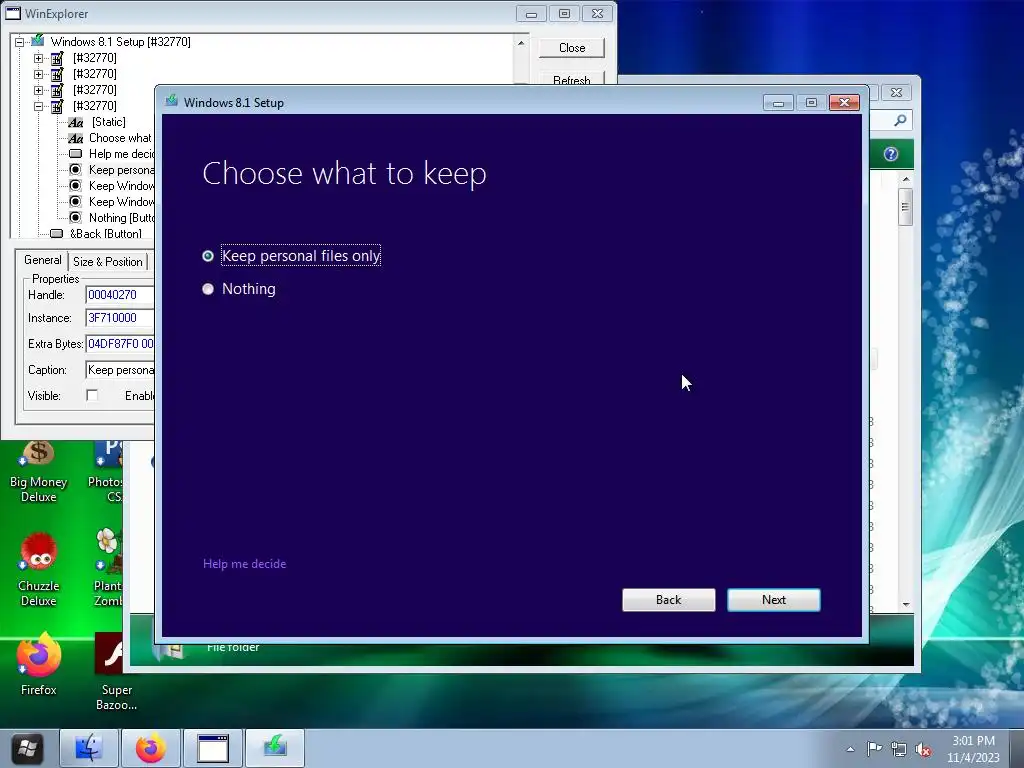
Task: Open Plants vs Zombies desktop icon
Action: [107, 568]
